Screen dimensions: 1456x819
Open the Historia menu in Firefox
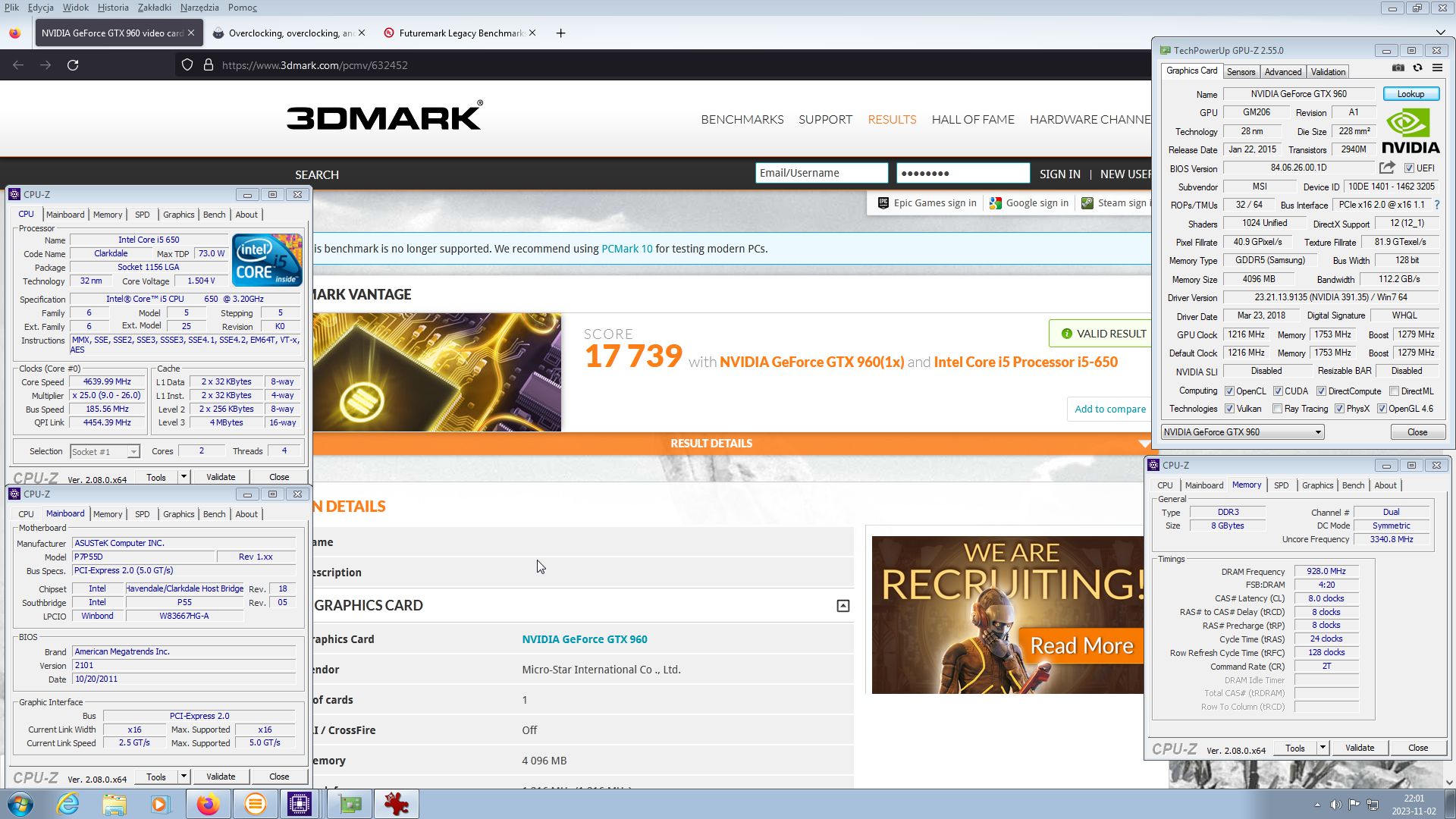[113, 8]
